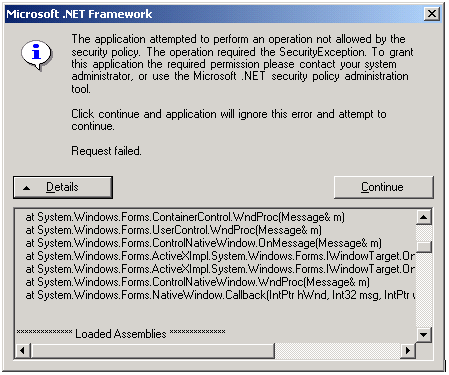Viewport: 449px width, 375px height.
Task: Click the ControlNativeWindow.OnMessage trace line
Action: pos(203,243)
